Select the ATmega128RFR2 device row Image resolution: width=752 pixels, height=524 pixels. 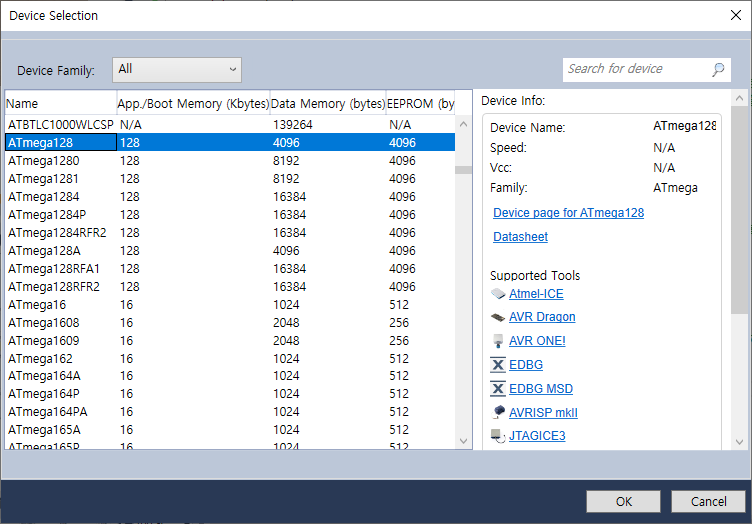[230, 287]
